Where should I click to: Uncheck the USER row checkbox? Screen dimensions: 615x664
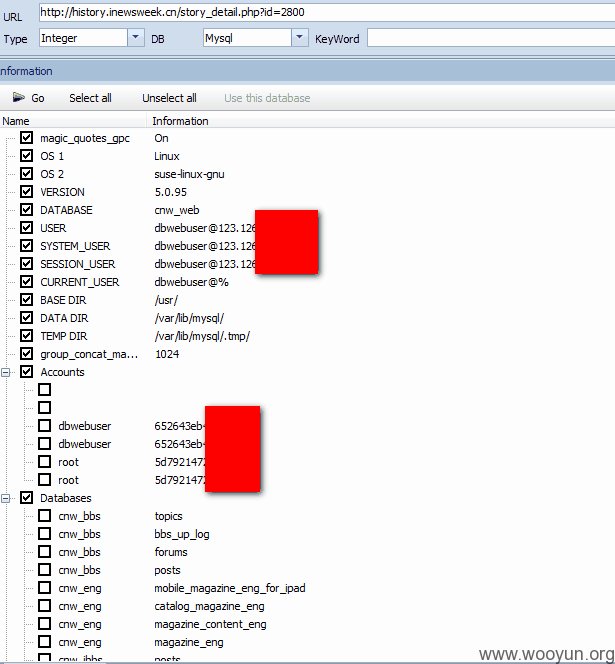point(27,227)
